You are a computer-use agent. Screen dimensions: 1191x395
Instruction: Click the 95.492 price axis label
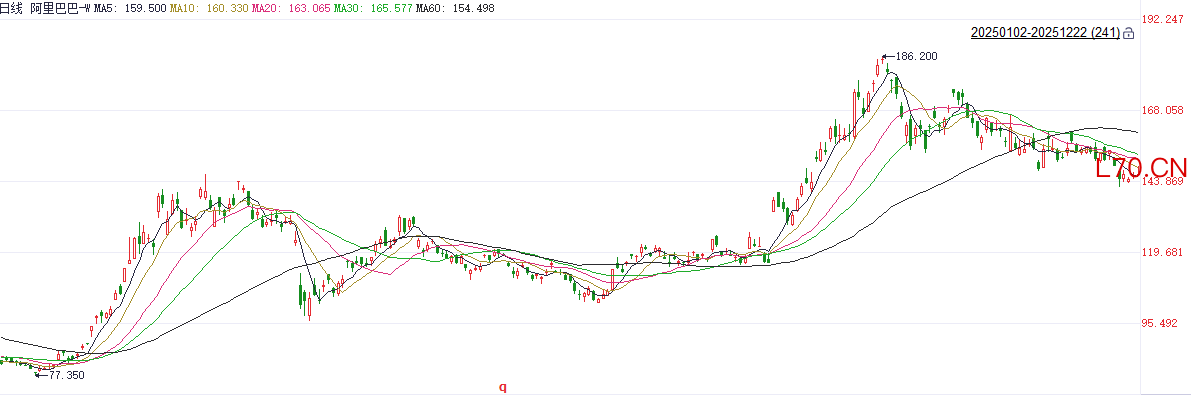[1160, 324]
